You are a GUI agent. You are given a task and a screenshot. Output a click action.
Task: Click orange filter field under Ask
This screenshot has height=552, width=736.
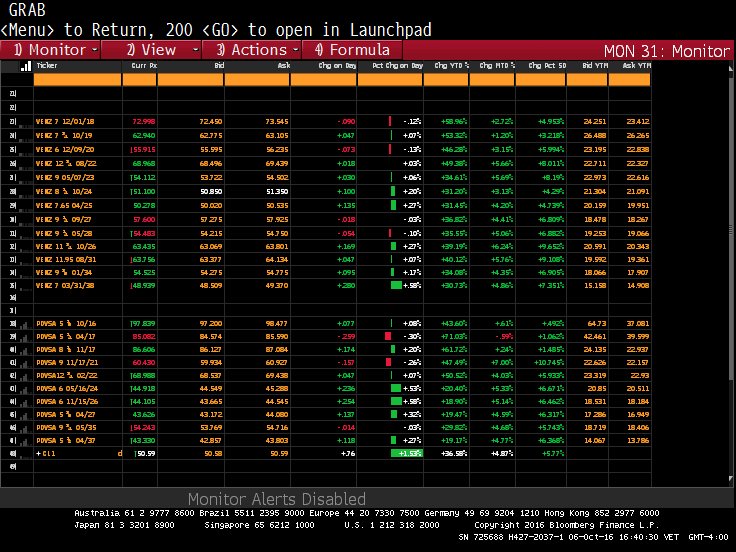tap(257, 79)
